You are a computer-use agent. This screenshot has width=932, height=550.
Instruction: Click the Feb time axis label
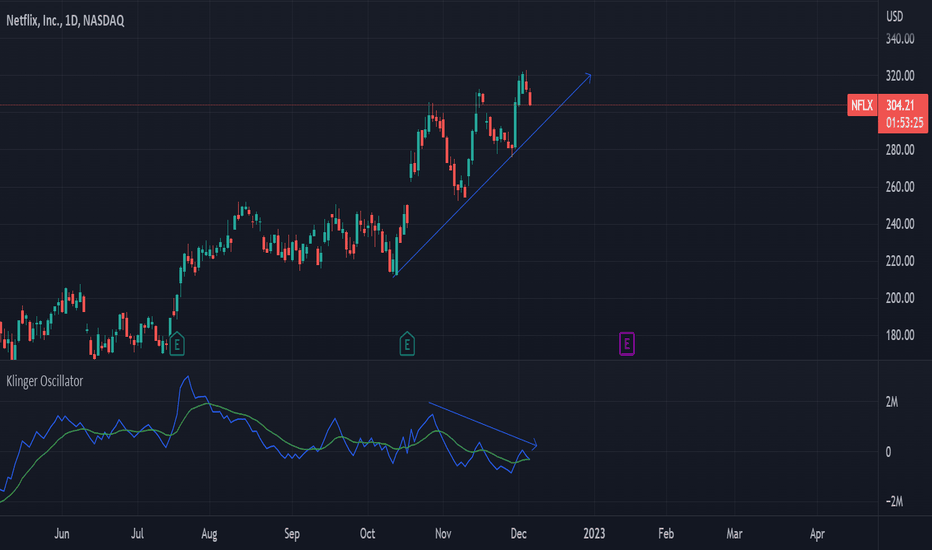point(666,534)
